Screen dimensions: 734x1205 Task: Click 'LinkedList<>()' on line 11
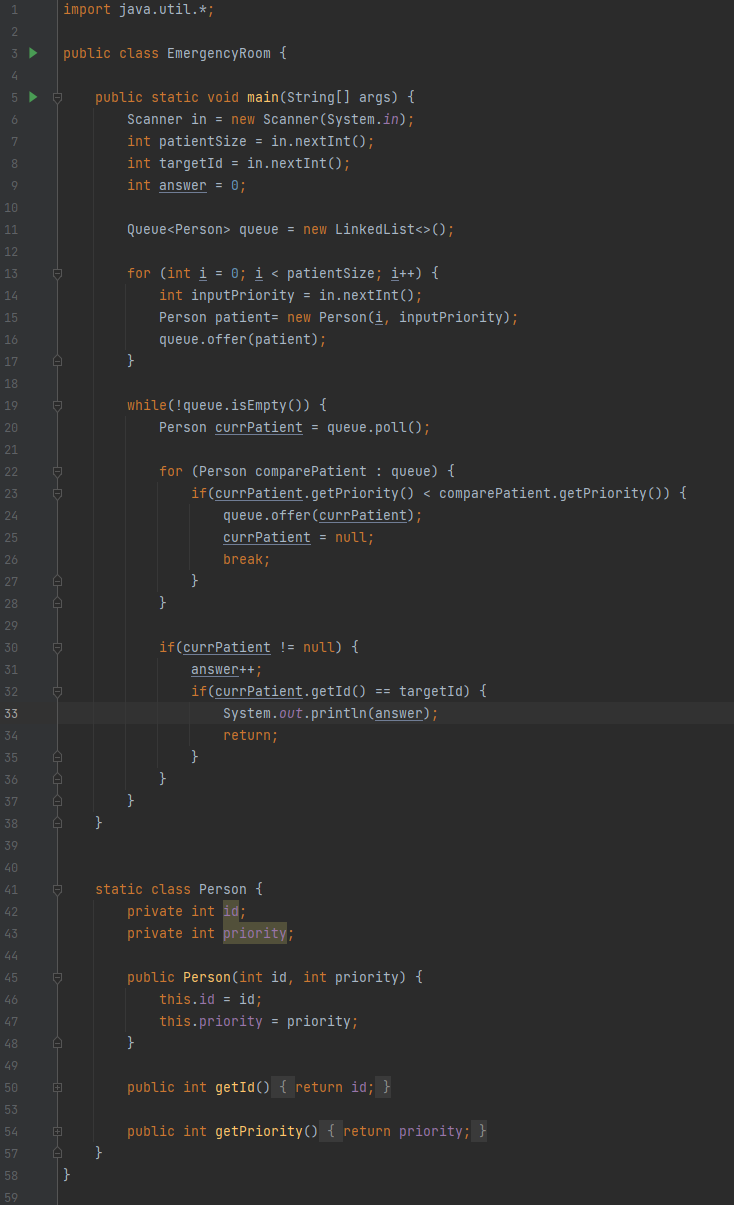[x=391, y=229]
